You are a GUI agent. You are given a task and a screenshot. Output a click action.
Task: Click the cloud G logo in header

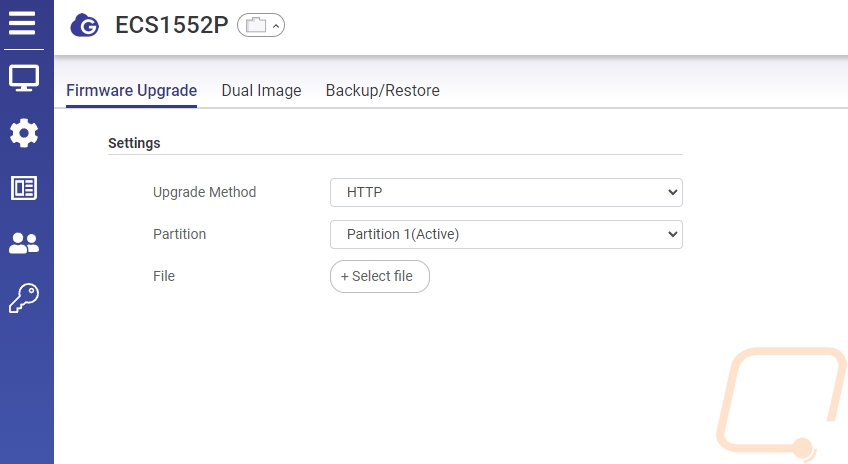coord(85,26)
